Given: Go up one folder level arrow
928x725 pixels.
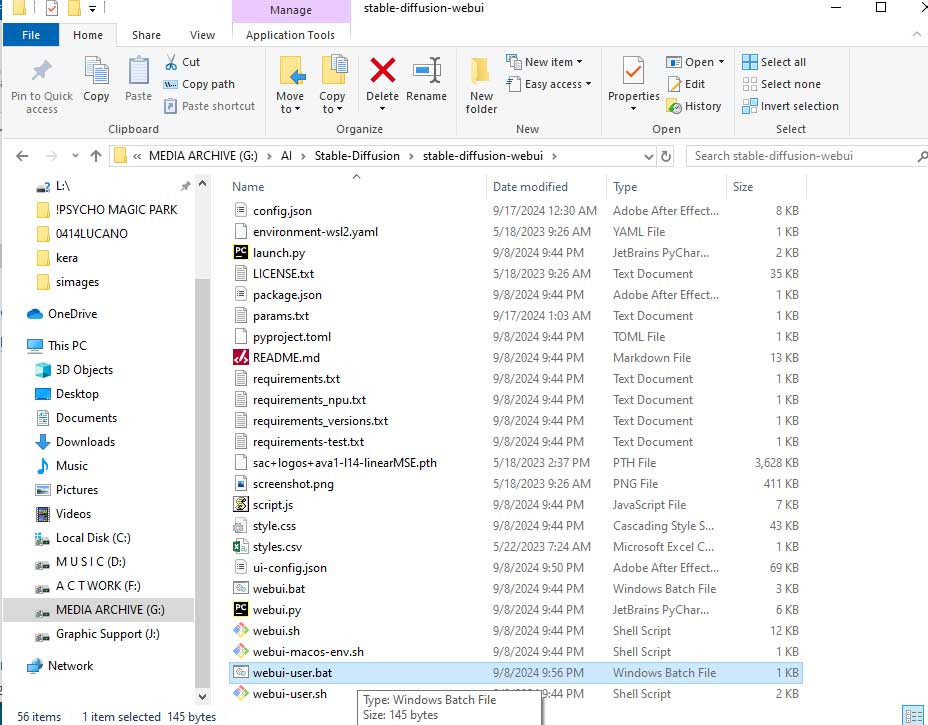Looking at the screenshot, I should coord(96,156).
